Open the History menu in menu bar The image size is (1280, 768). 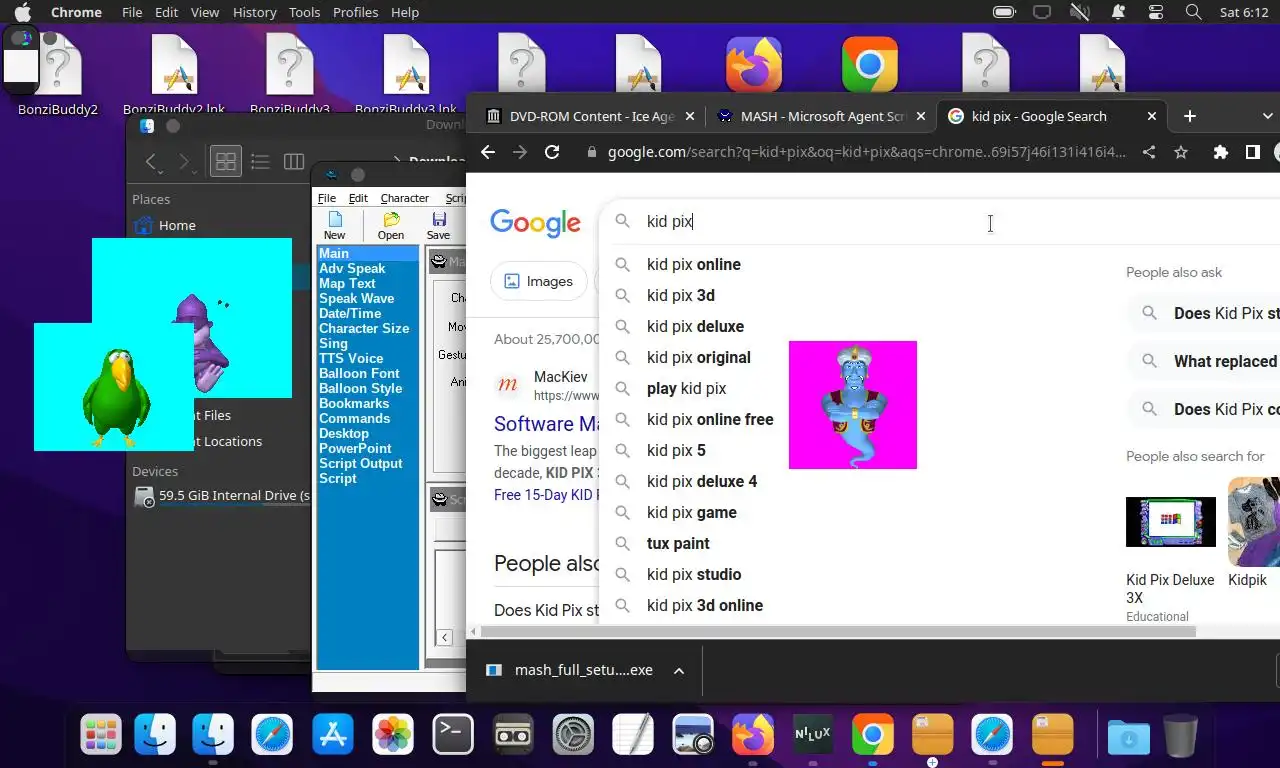tap(254, 12)
